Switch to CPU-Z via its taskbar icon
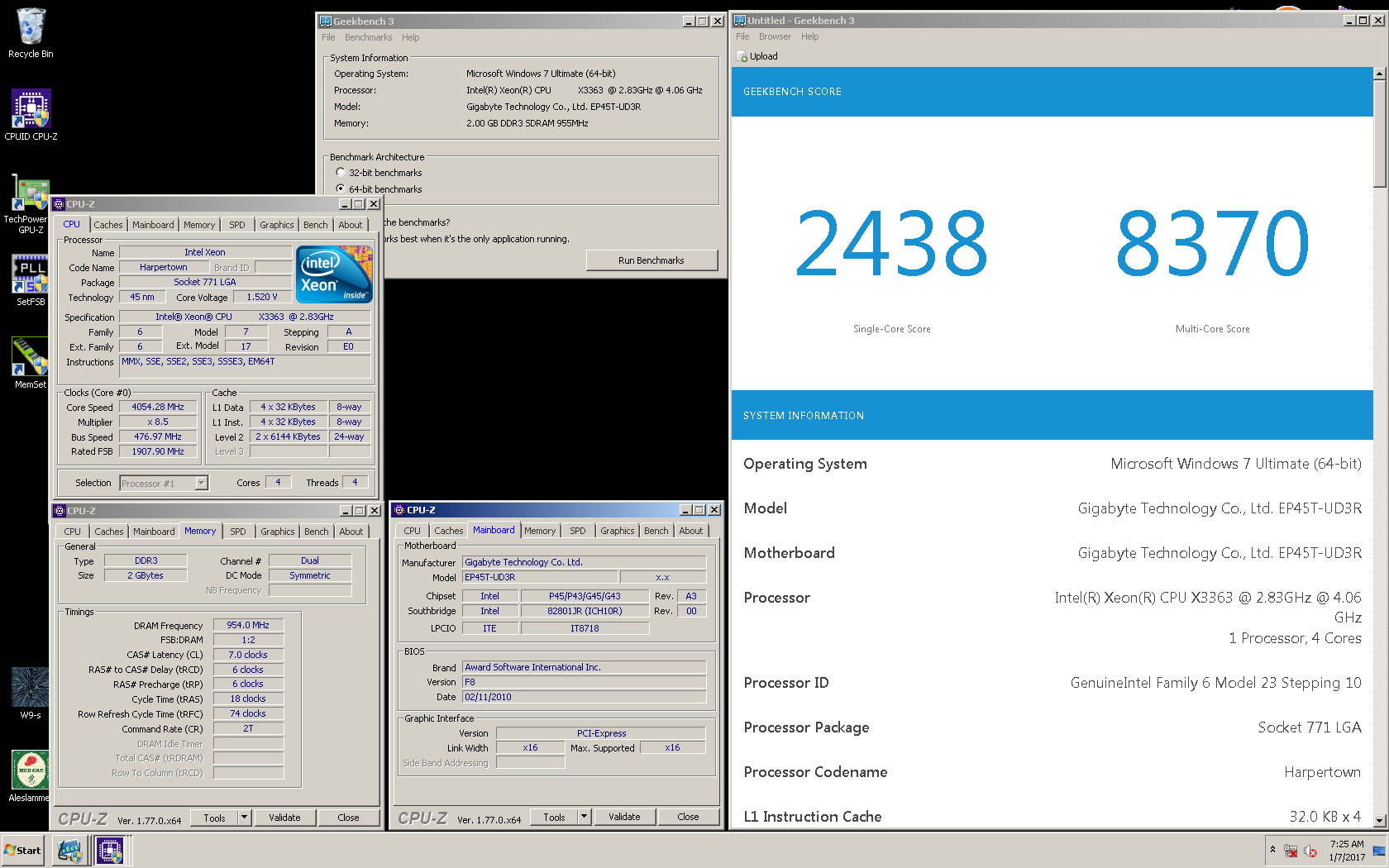 tap(109, 850)
